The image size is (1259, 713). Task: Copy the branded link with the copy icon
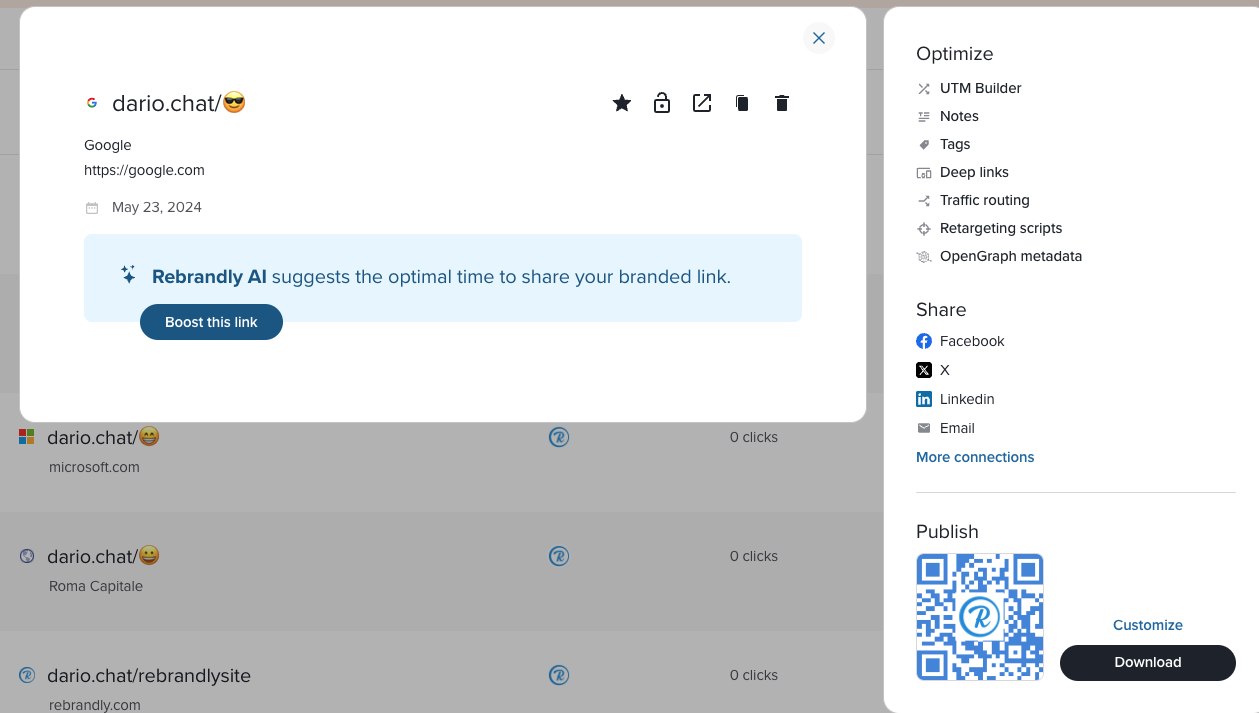(742, 103)
